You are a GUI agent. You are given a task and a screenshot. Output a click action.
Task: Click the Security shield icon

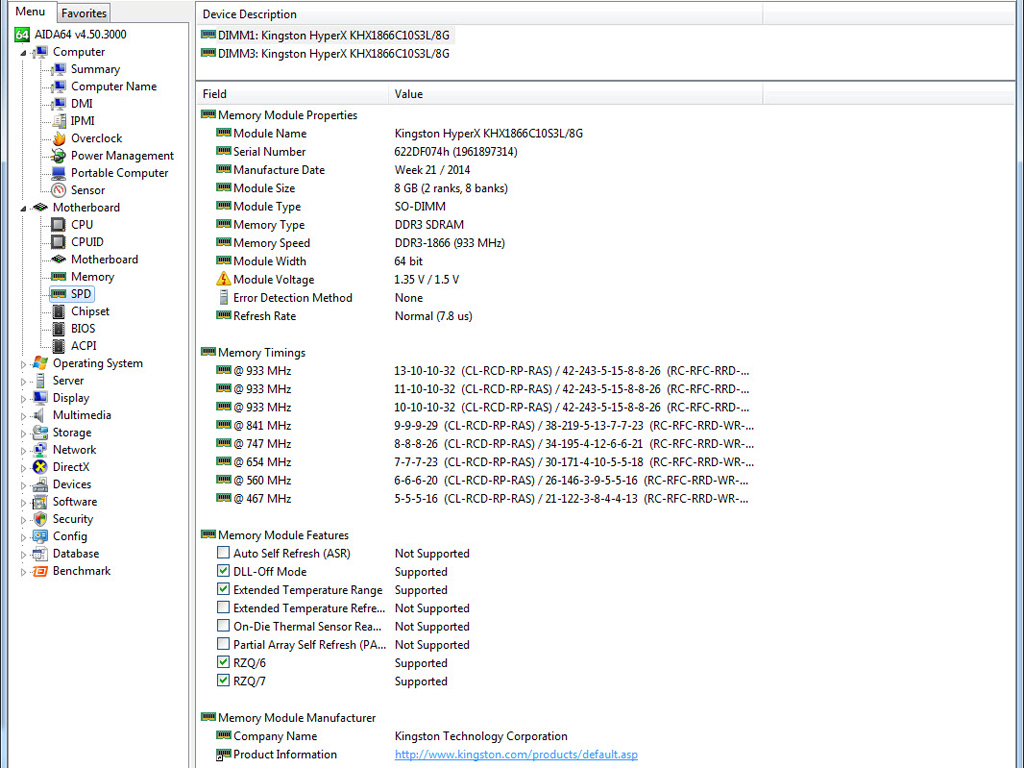(40, 519)
